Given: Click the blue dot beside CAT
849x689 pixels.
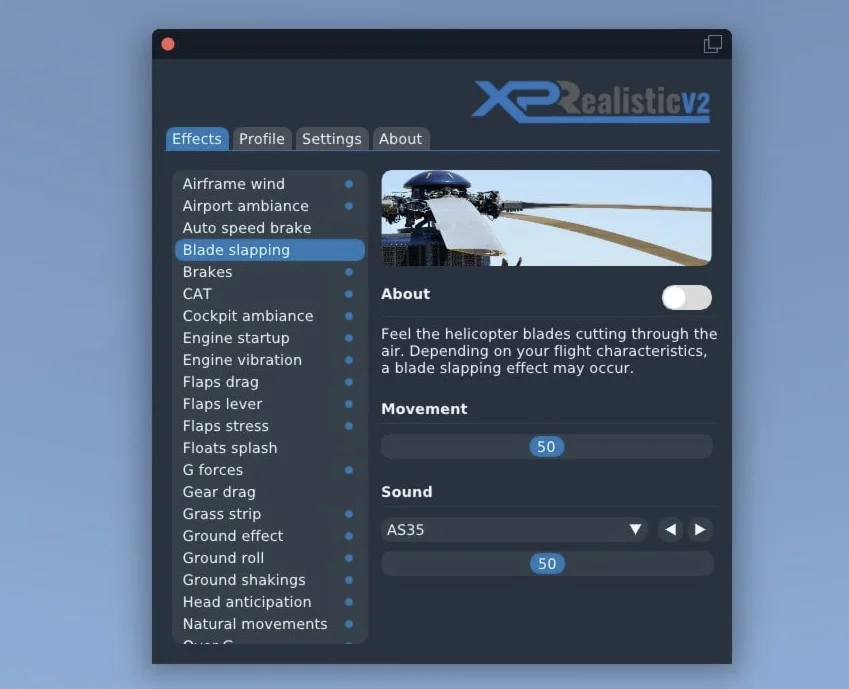Looking at the screenshot, I should tap(349, 294).
